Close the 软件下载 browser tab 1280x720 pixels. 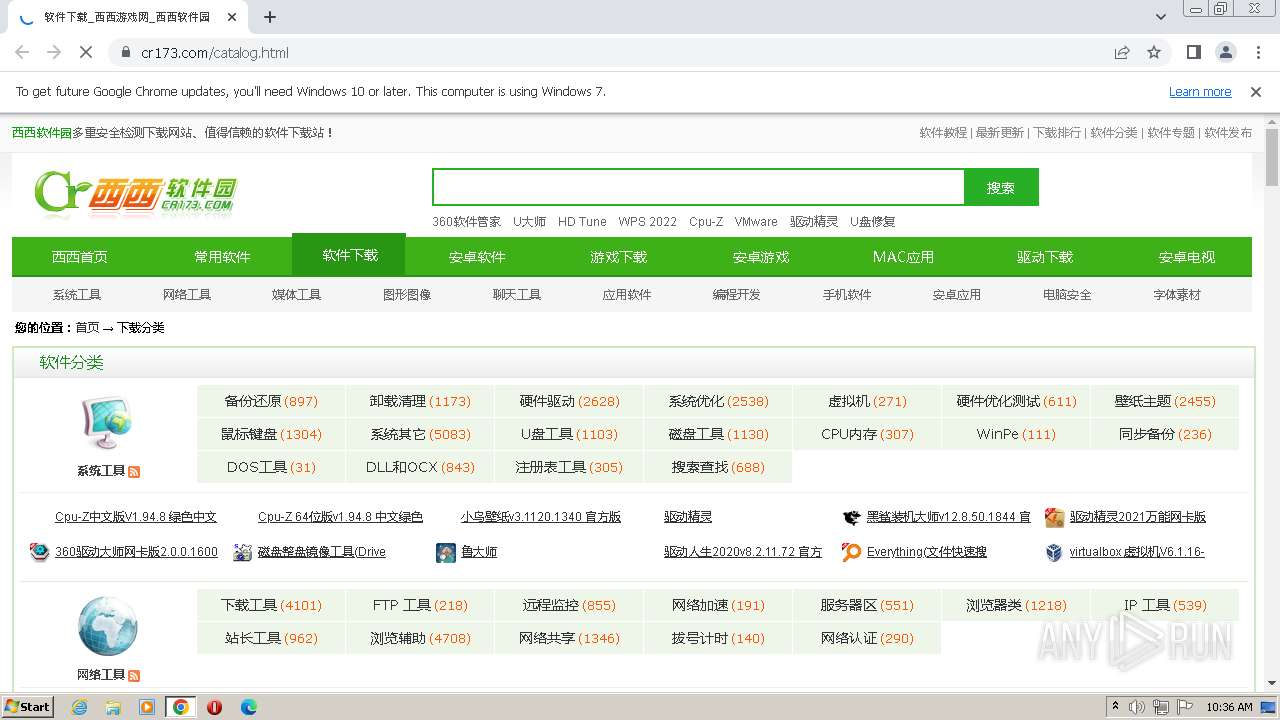tap(232, 17)
